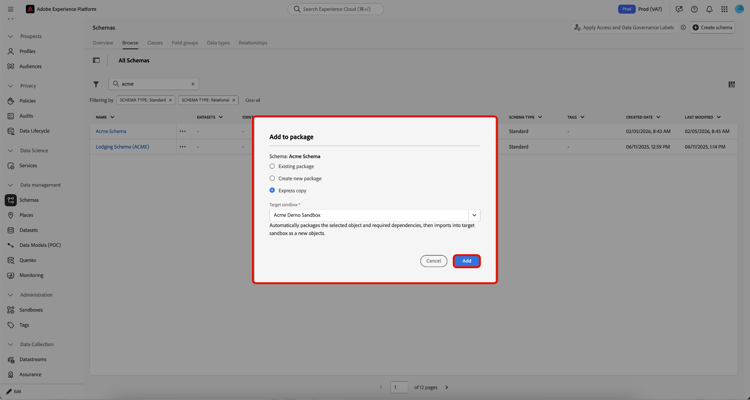Collapse the Prospects sidebar section

[11, 36]
